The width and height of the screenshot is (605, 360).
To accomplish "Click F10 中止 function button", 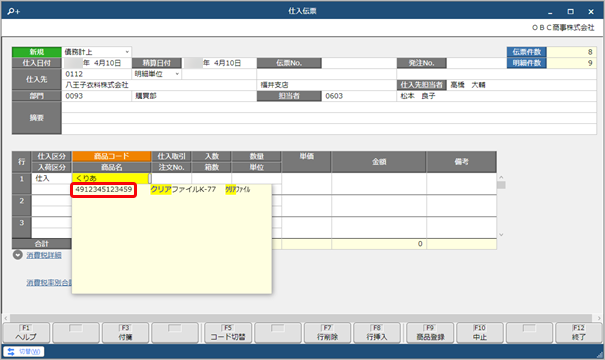I will click(x=480, y=333).
